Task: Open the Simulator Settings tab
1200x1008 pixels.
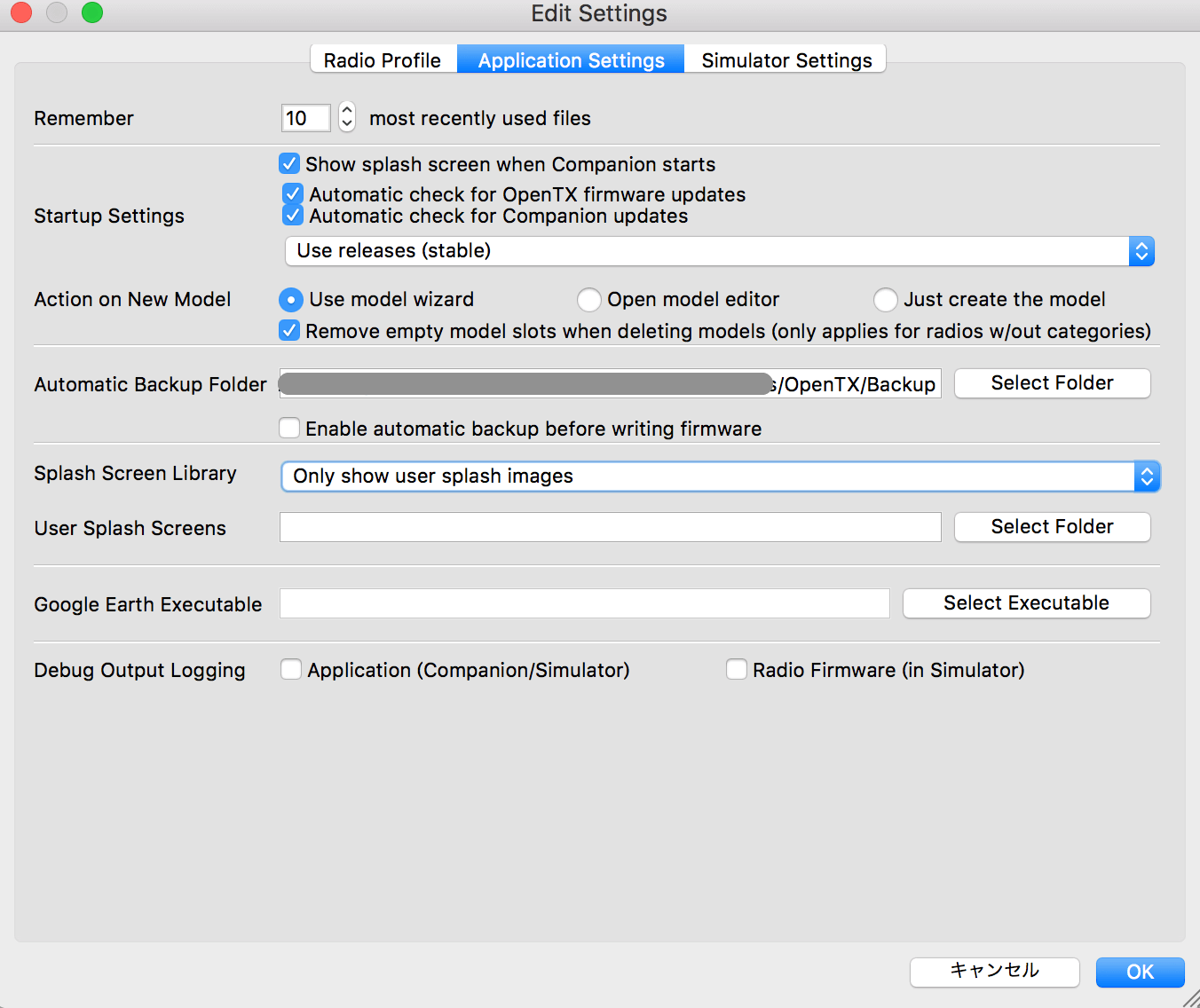Action: point(786,60)
